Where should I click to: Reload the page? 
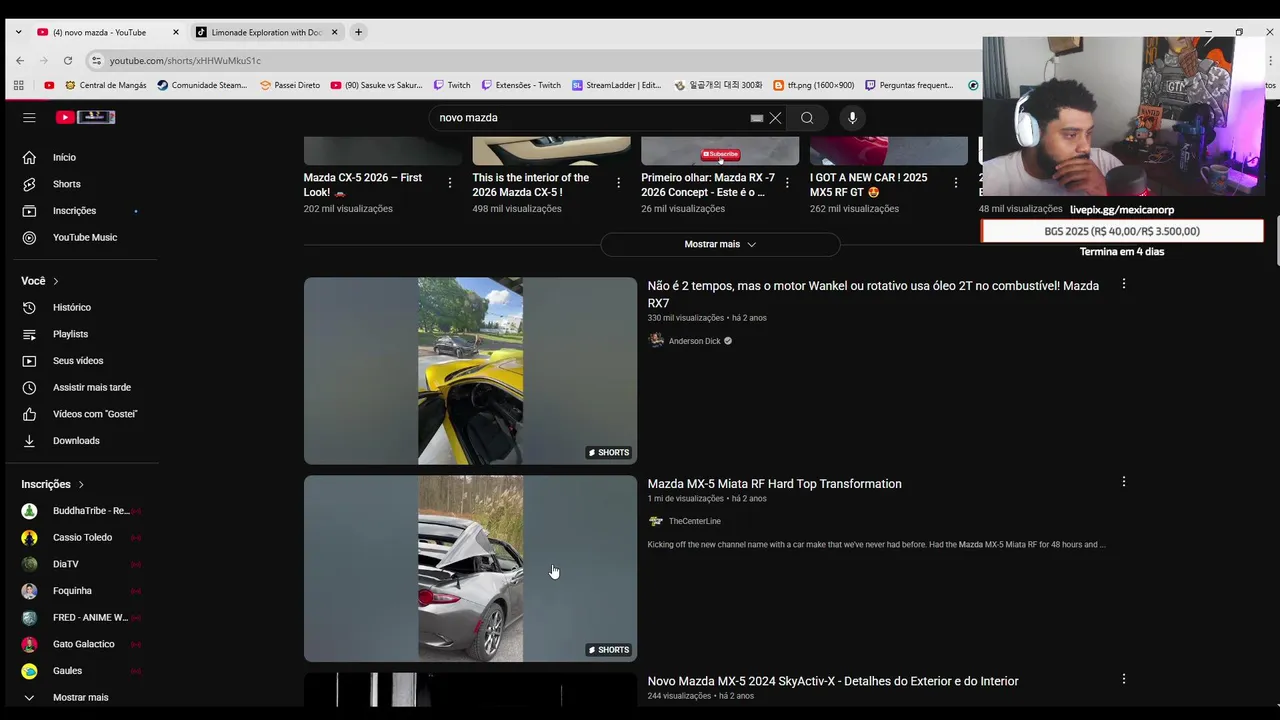point(67,61)
